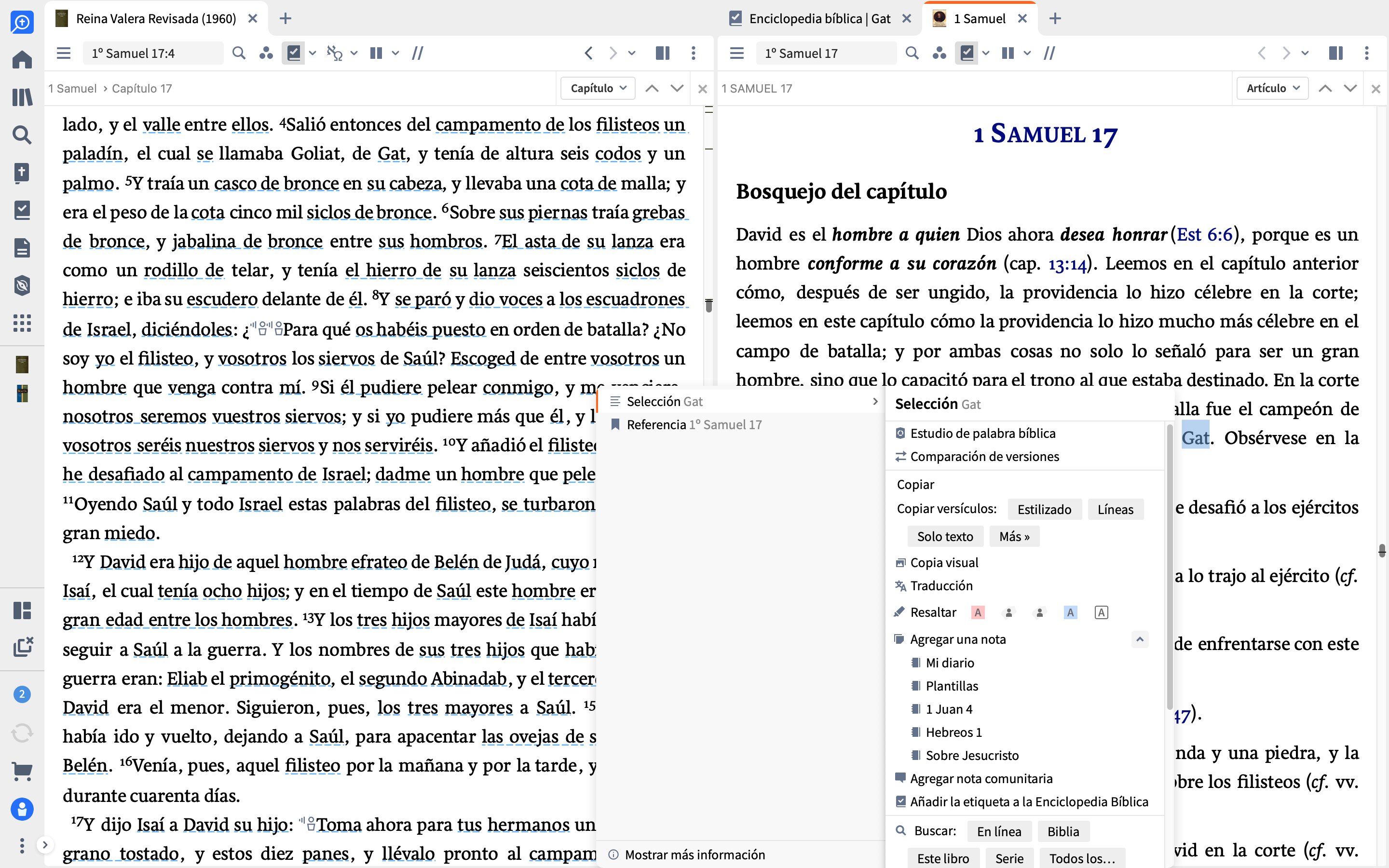This screenshot has height=868, width=1389.
Task: Apply the boxed A highlight style
Action: 1101,612
